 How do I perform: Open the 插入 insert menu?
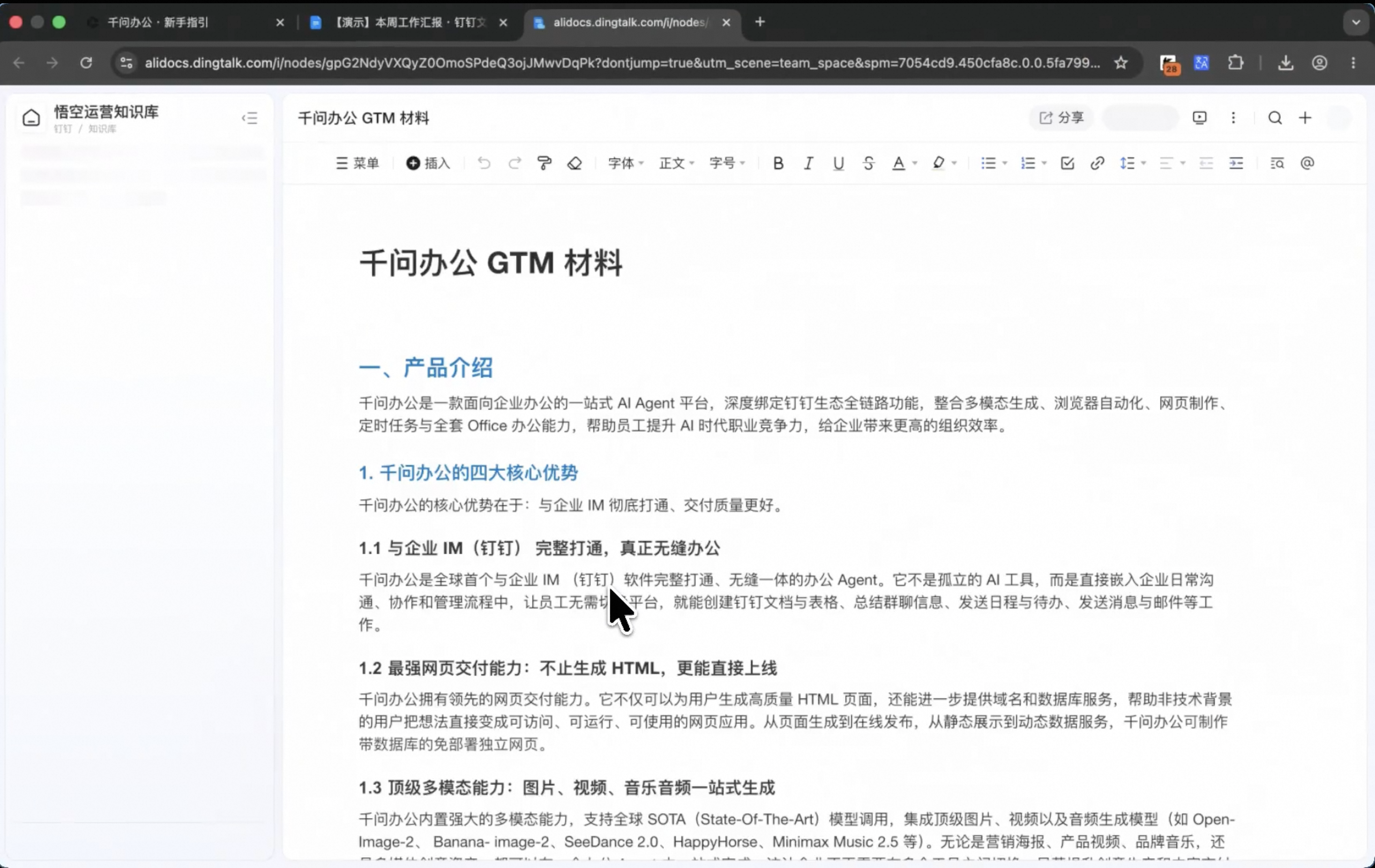coord(428,163)
